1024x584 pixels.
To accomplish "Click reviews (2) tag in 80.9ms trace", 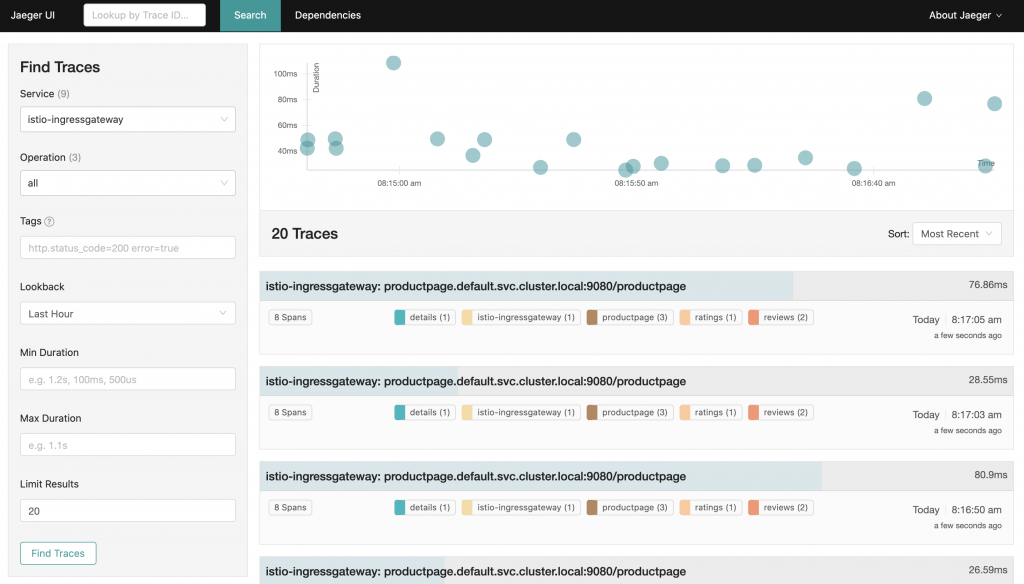I will (780, 508).
